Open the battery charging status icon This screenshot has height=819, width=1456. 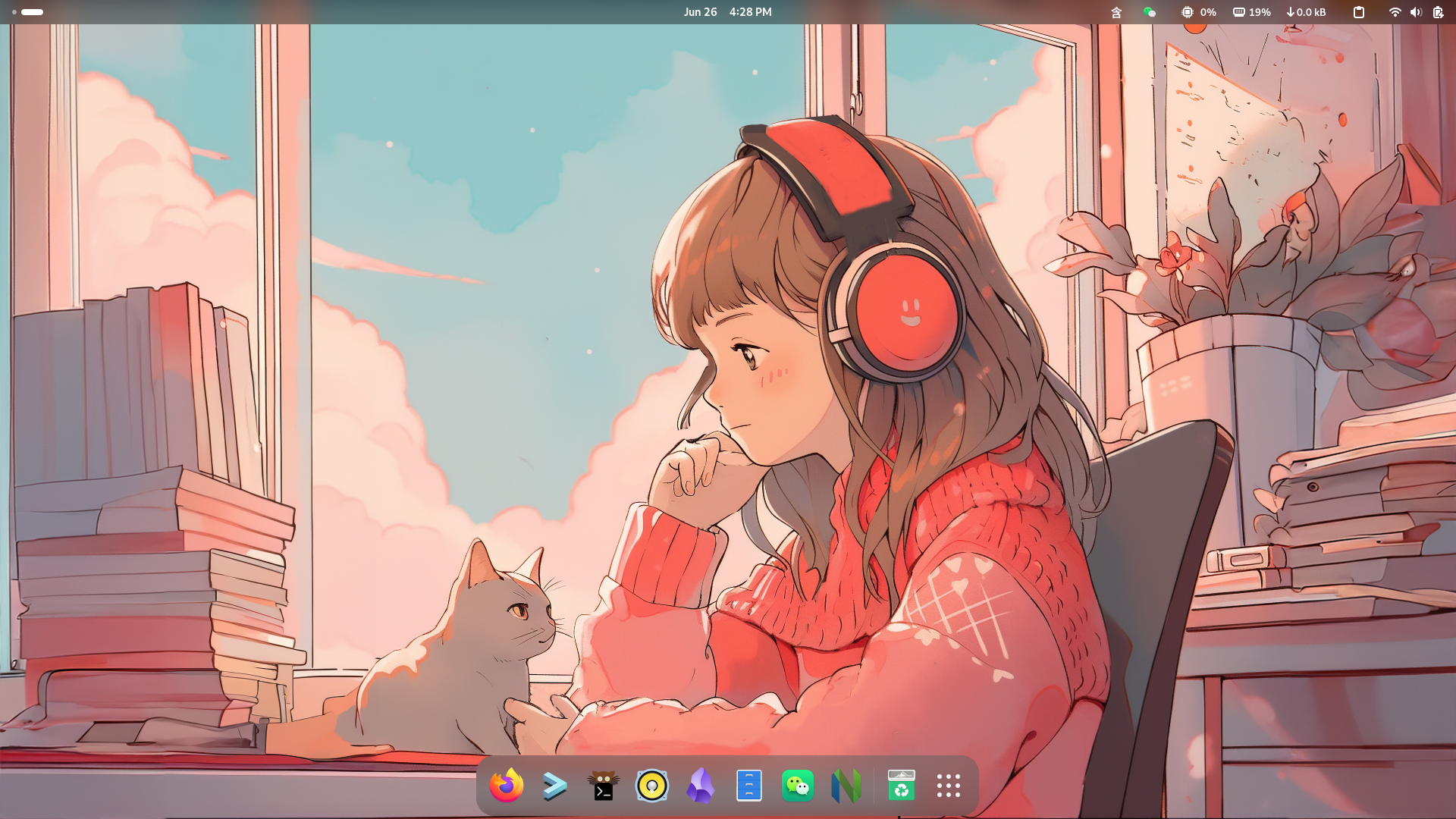(x=1438, y=12)
